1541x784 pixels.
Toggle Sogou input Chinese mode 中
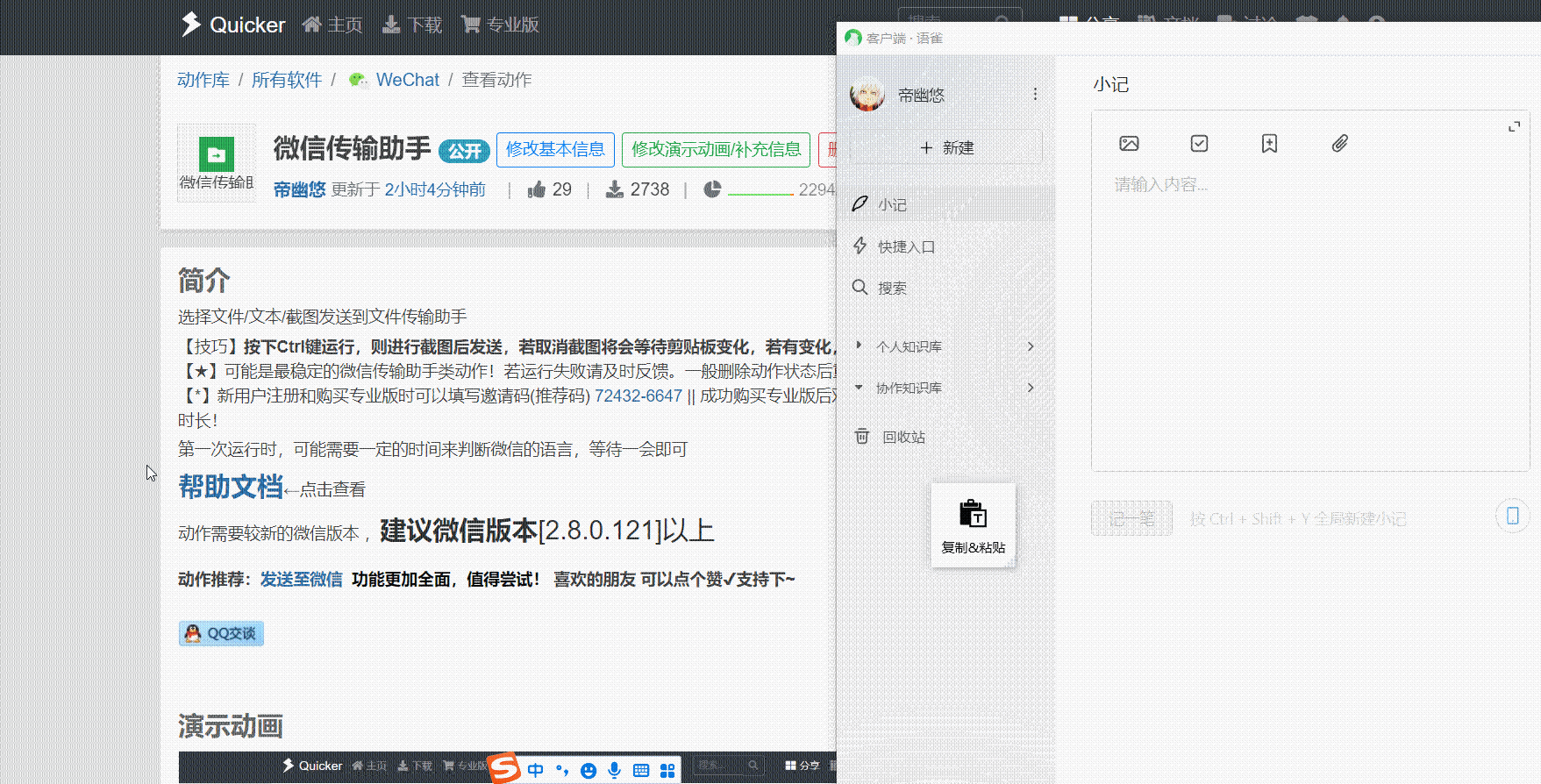tap(536, 770)
